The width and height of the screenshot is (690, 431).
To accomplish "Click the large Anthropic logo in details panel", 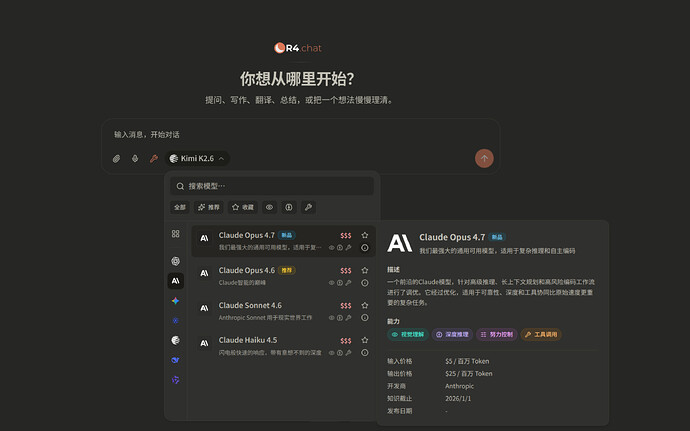I will 400,243.
